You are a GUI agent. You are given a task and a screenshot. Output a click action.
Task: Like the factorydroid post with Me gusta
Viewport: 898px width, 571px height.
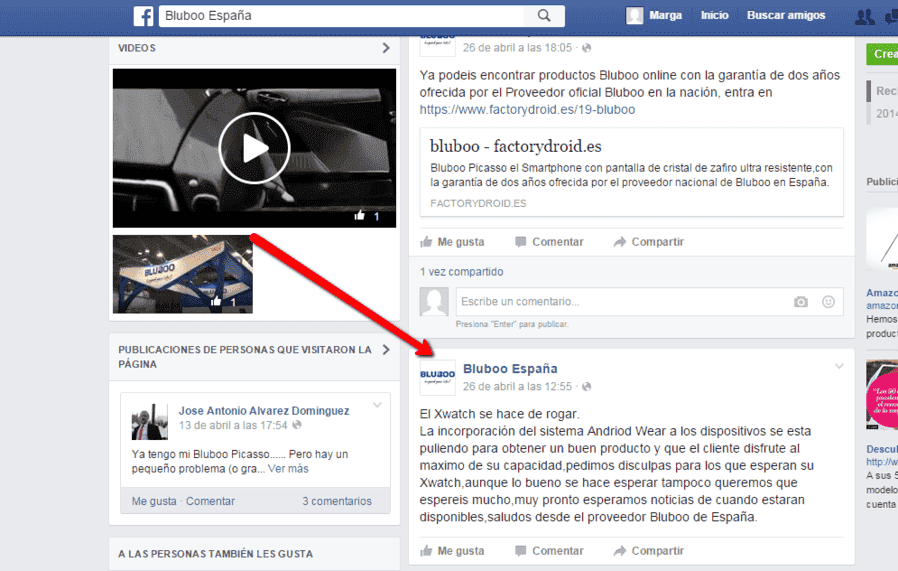[x=452, y=242]
